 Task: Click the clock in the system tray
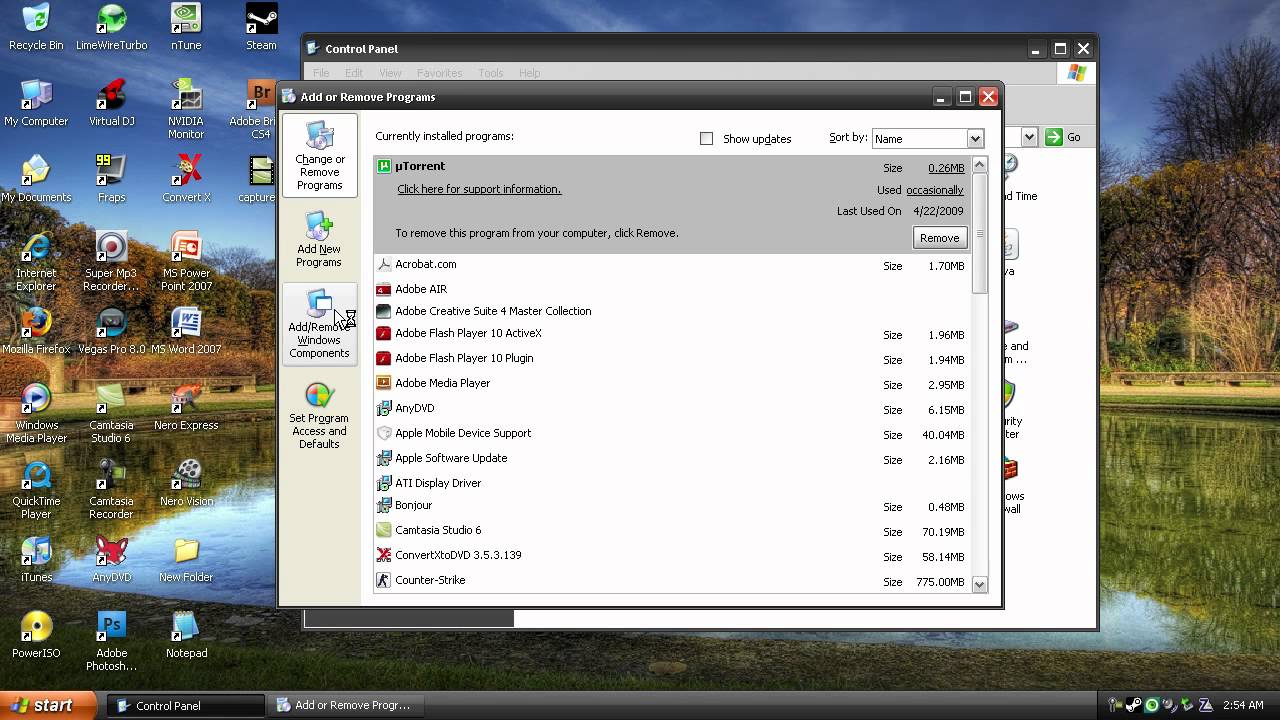coord(1242,706)
